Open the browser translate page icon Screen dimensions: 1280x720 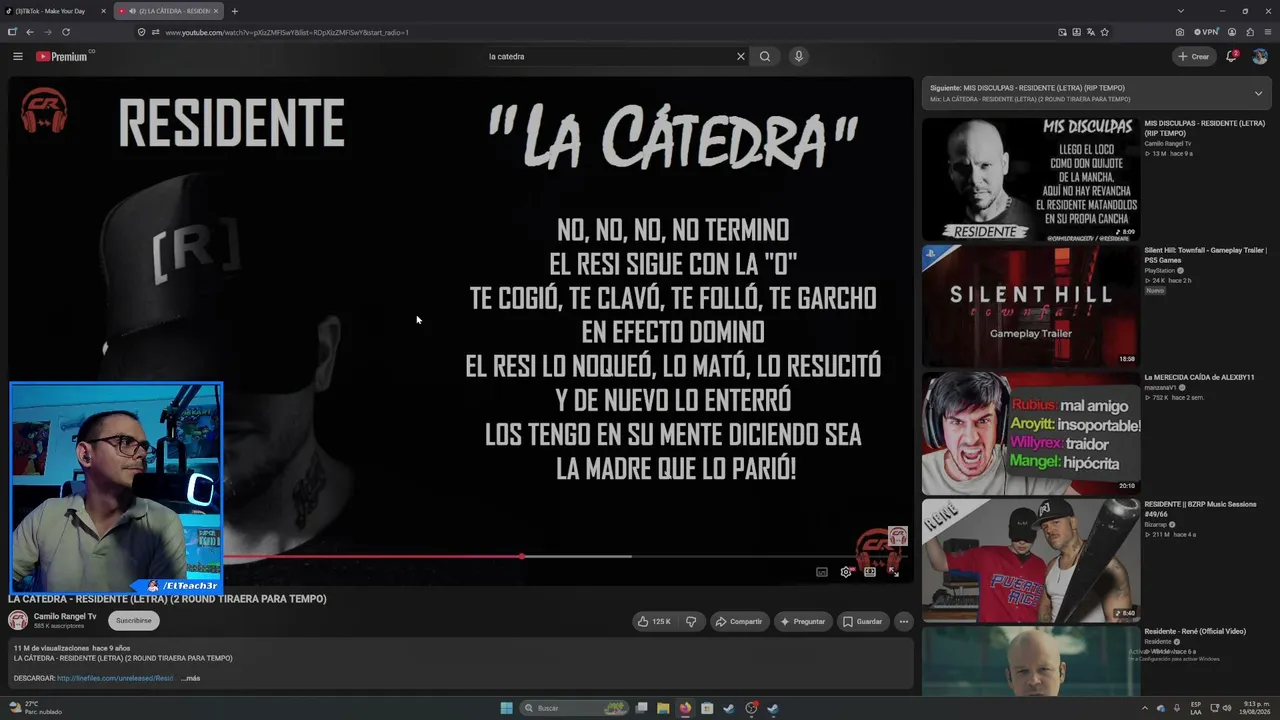[1091, 32]
